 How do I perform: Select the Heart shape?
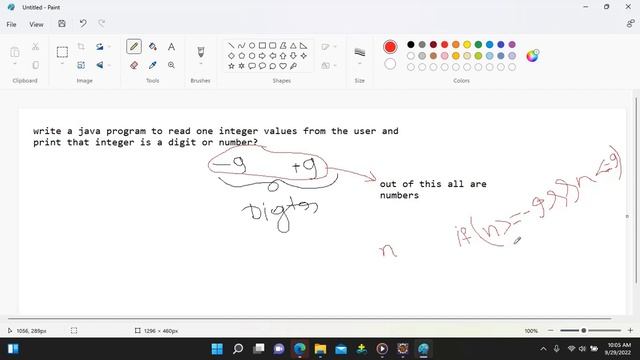pyautogui.click(x=283, y=66)
